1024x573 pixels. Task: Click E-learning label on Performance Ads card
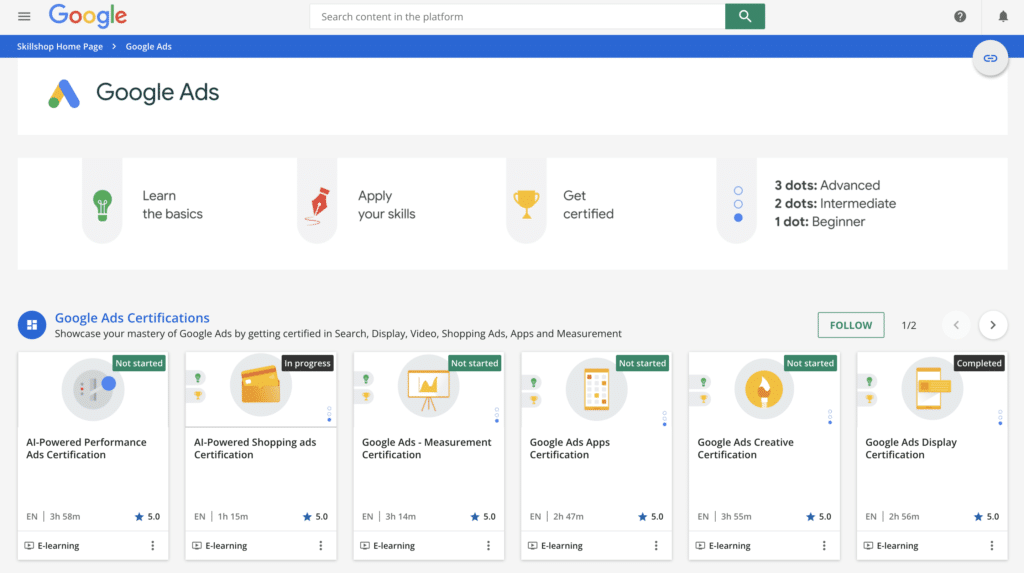click(x=58, y=546)
